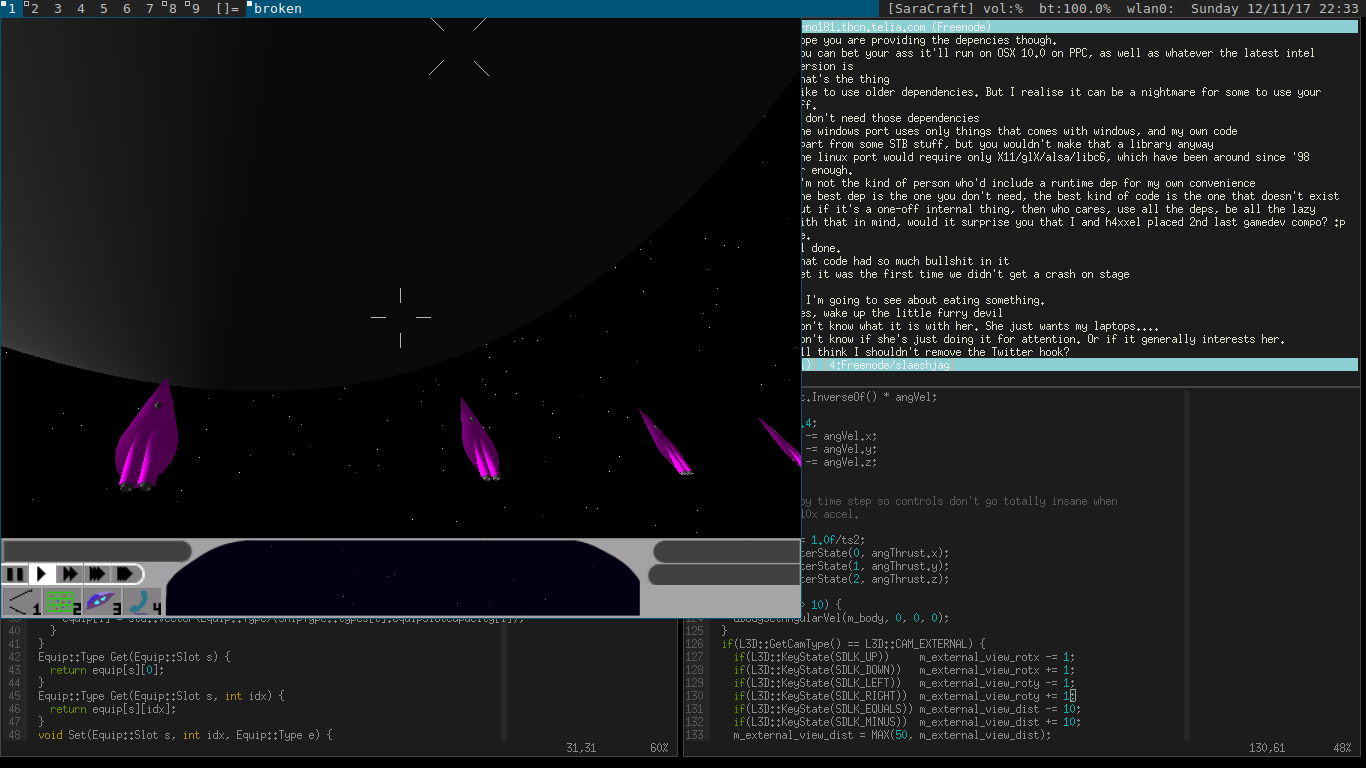Click the tiling layout symbol in the bar
The image size is (1366, 768).
tap(227, 8)
